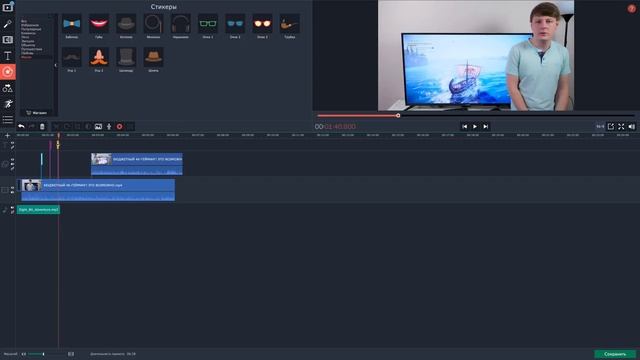Open the More tools list icon
Viewport: 640px width, 360px height.
8,120
